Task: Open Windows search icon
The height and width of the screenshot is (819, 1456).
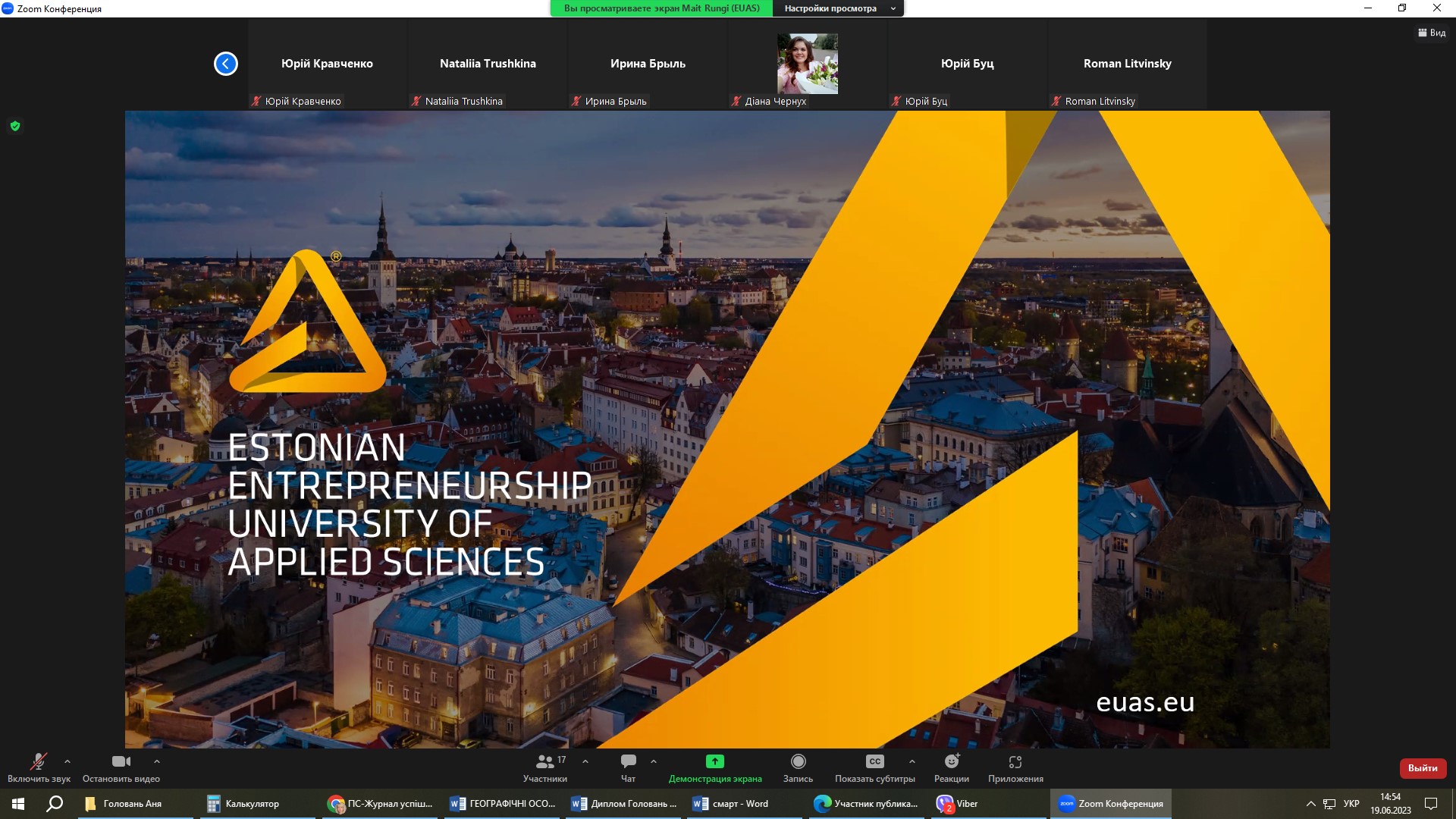Action: click(55, 804)
